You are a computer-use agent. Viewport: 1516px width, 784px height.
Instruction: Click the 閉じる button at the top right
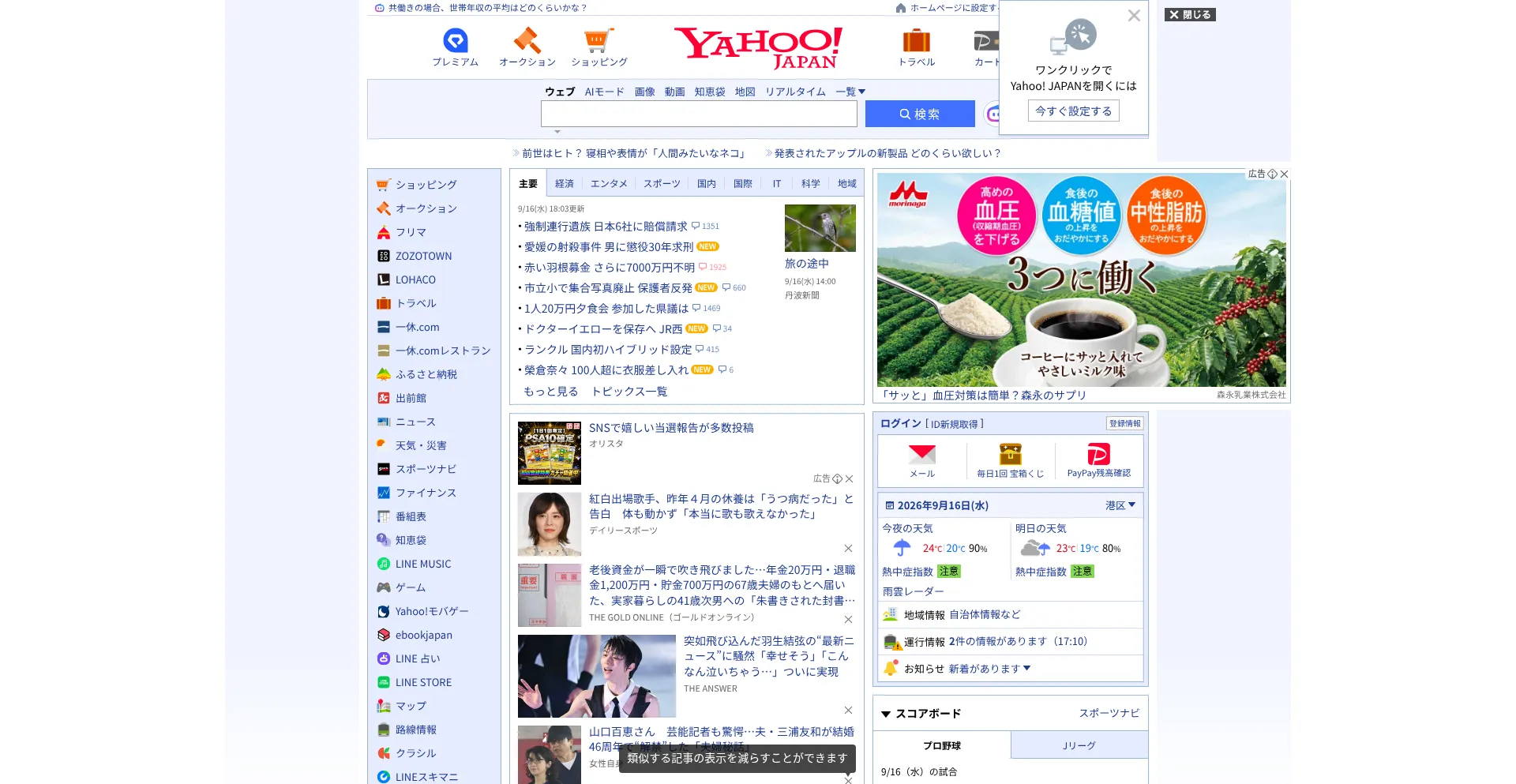[1190, 15]
